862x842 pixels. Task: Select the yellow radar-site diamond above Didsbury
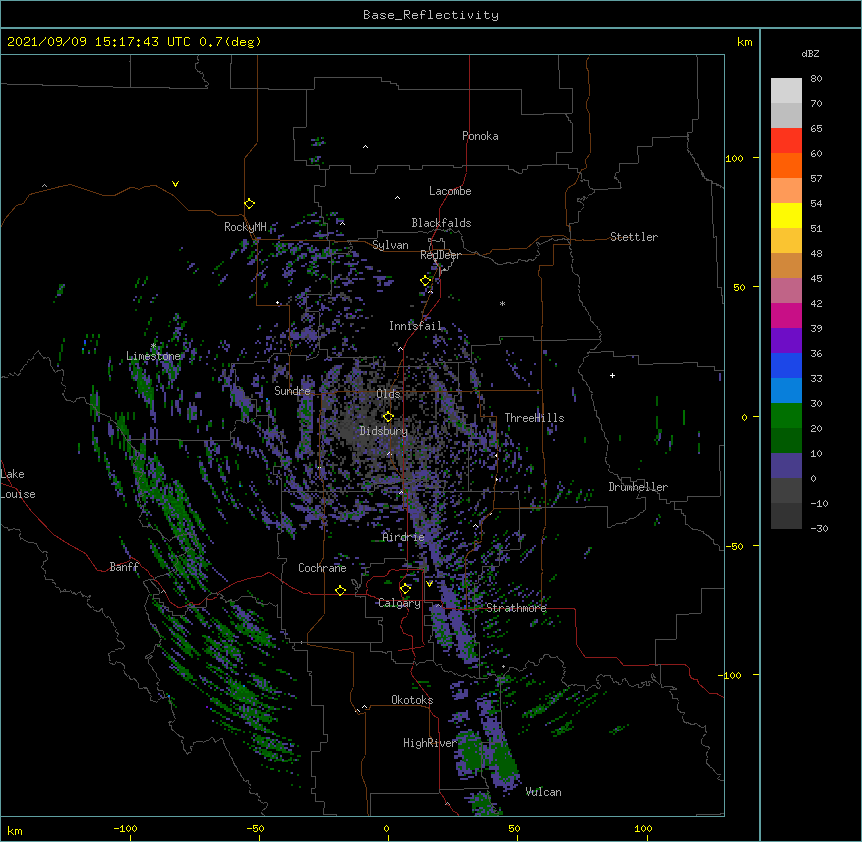[x=388, y=417]
